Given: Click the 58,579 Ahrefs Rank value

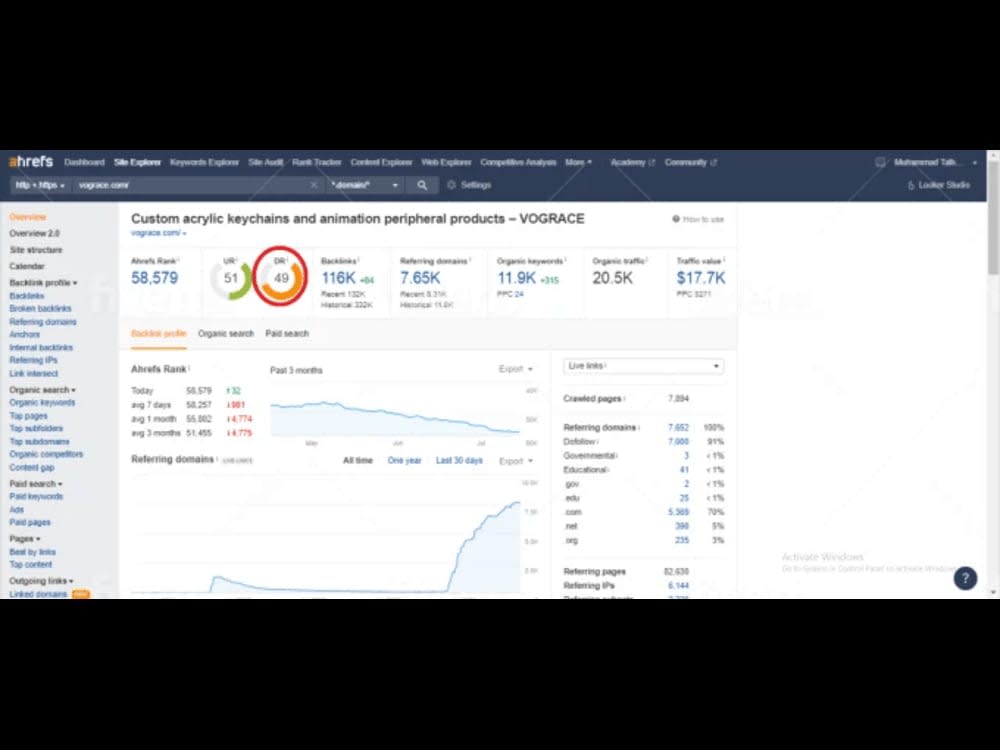Looking at the screenshot, I should 154,278.
